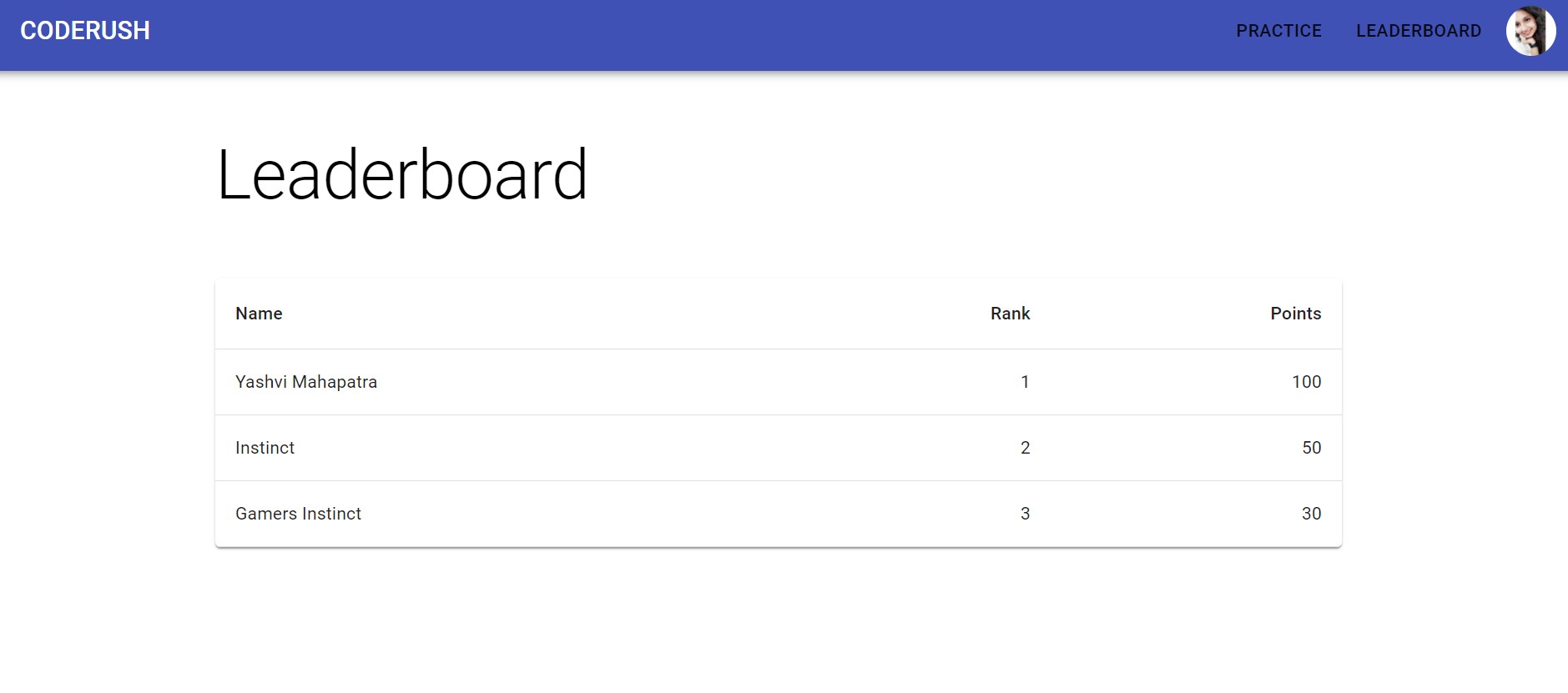Click the CODERUSH logo text
Viewport: 1568px width, 693px height.
pos(85,31)
